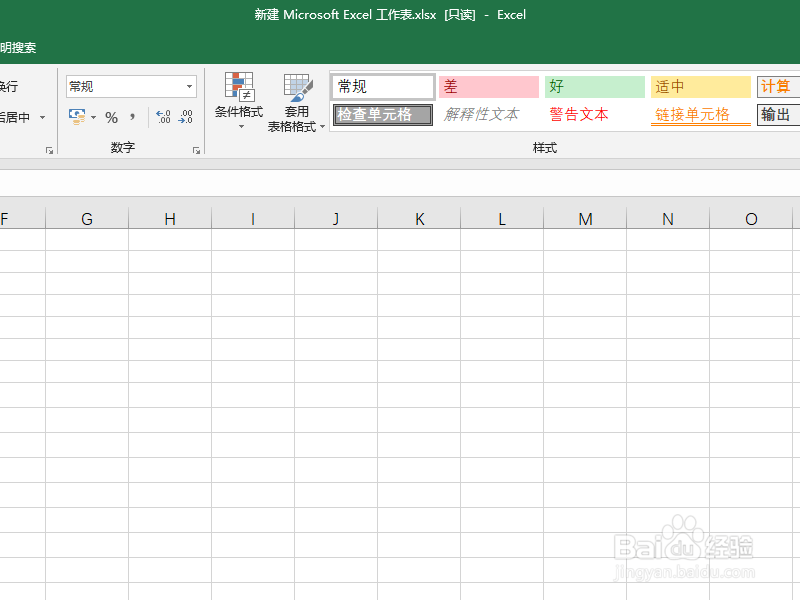Apply the Check Cell (检查单元格) style
Viewport: 800px width, 600px height.
click(x=383, y=115)
